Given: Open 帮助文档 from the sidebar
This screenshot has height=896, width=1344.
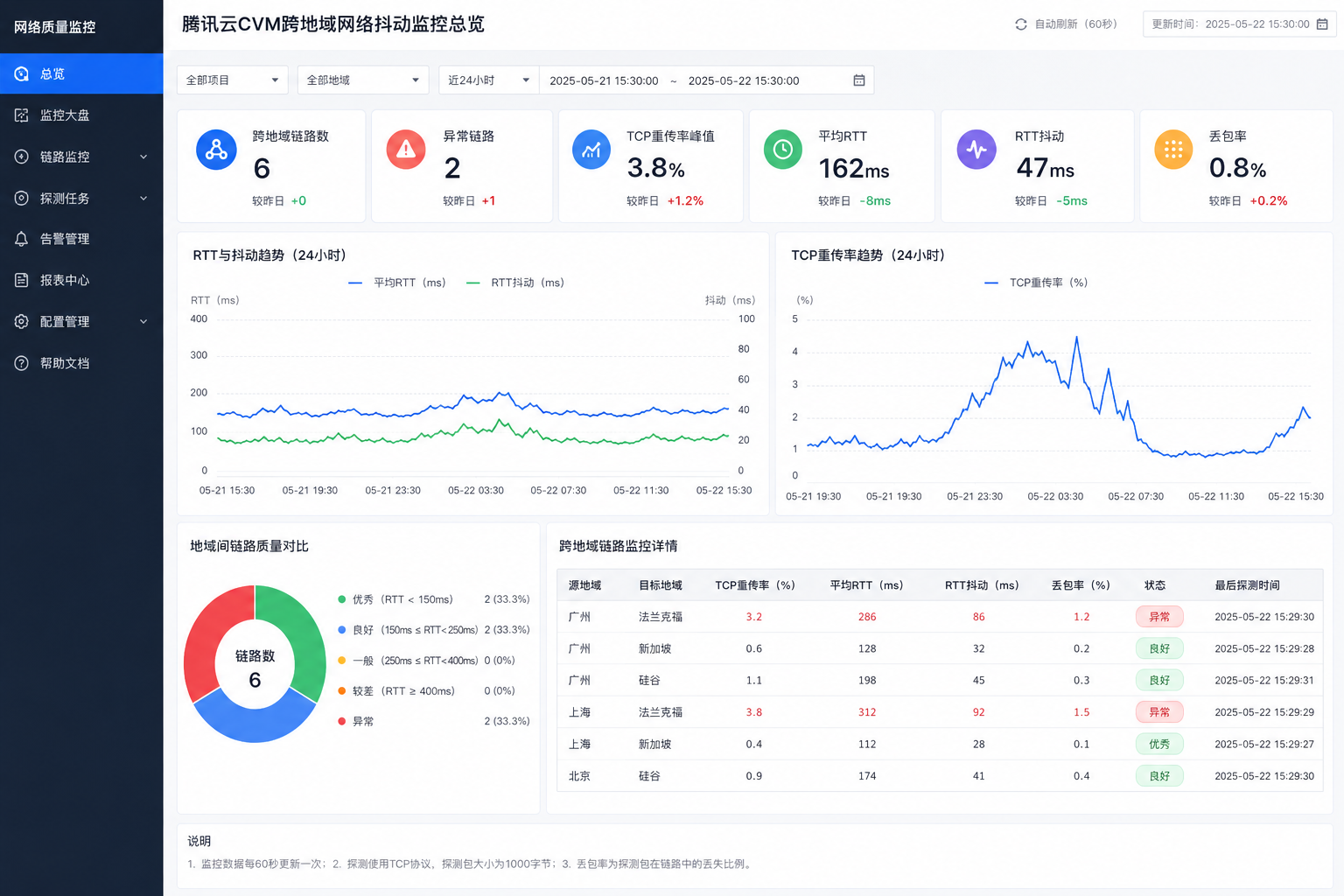Looking at the screenshot, I should click(81, 363).
